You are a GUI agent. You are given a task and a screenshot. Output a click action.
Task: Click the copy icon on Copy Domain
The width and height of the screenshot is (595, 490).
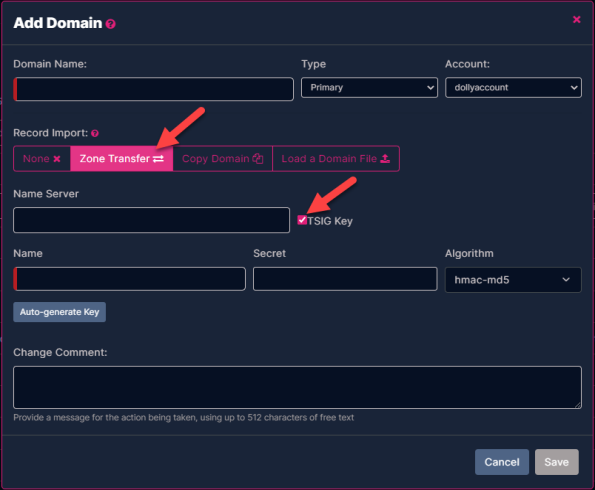258,159
